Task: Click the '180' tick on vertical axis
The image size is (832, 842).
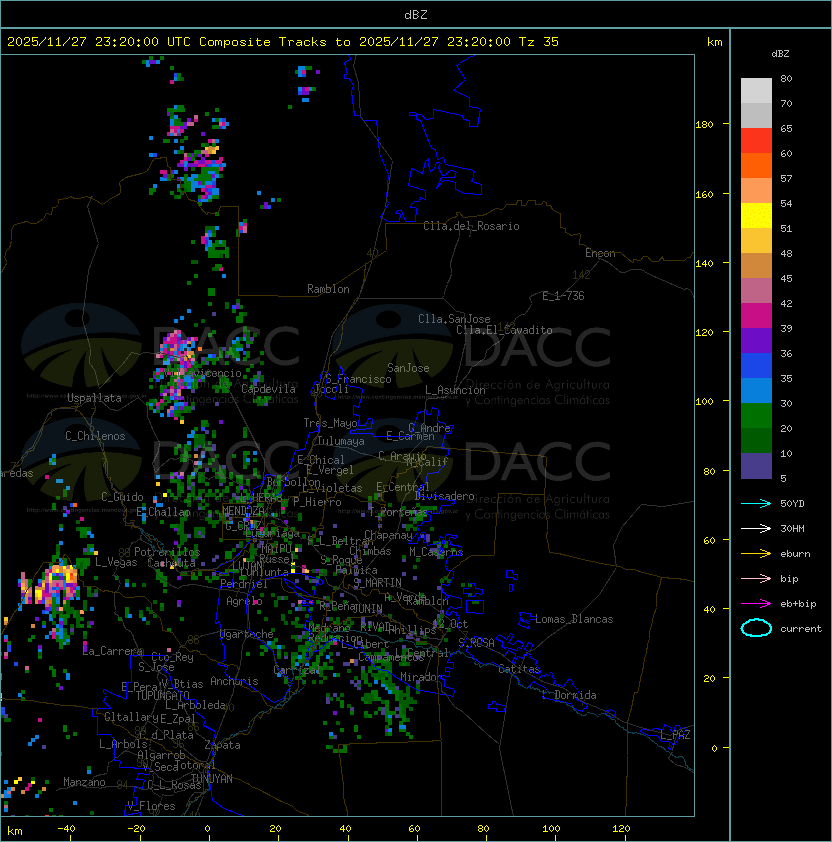Action: pyautogui.click(x=704, y=124)
